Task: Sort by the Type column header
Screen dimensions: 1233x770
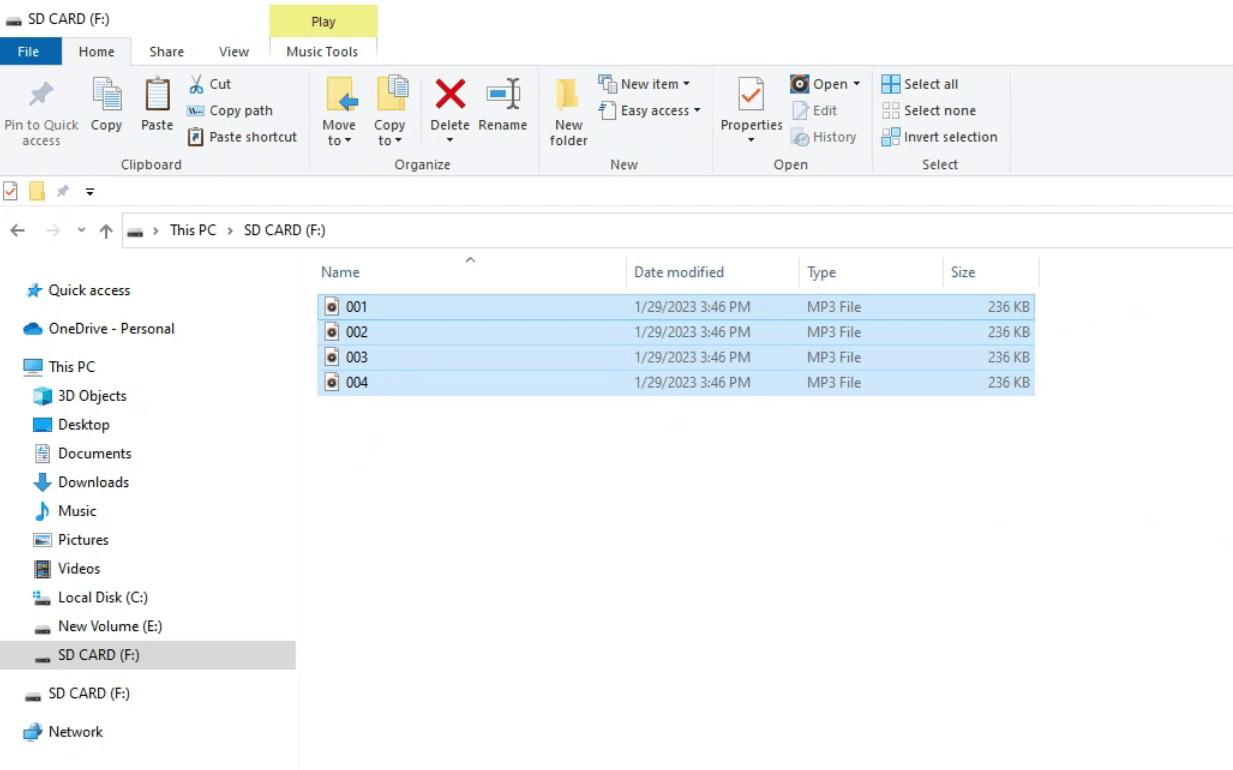Action: coord(871,272)
